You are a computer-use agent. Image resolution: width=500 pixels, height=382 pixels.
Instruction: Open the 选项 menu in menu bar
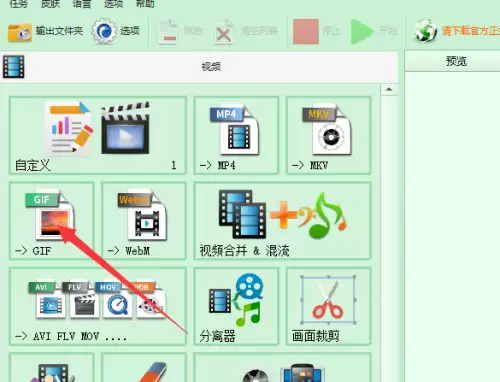pos(113,4)
